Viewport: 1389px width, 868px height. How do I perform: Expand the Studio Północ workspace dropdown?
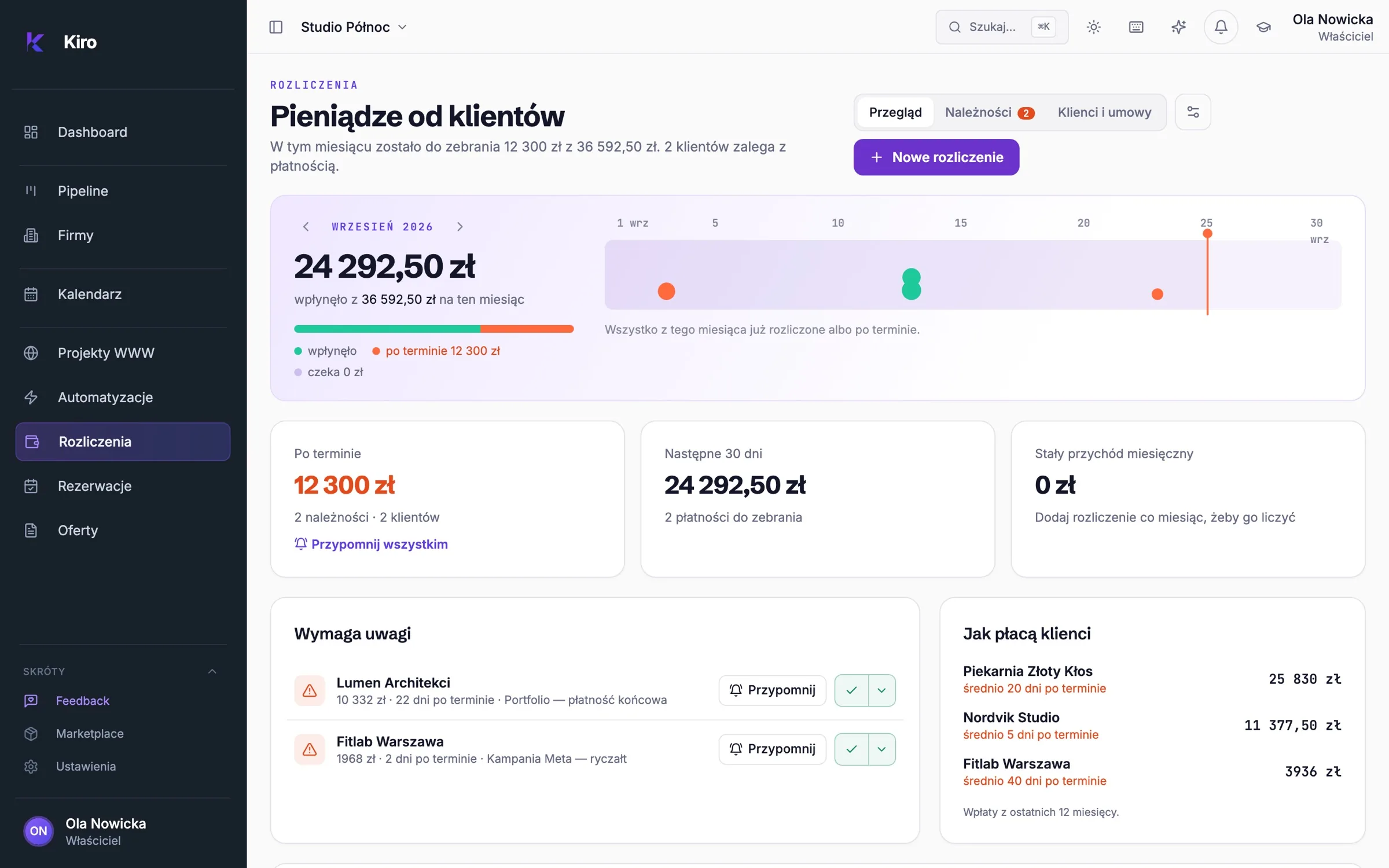pos(354,27)
